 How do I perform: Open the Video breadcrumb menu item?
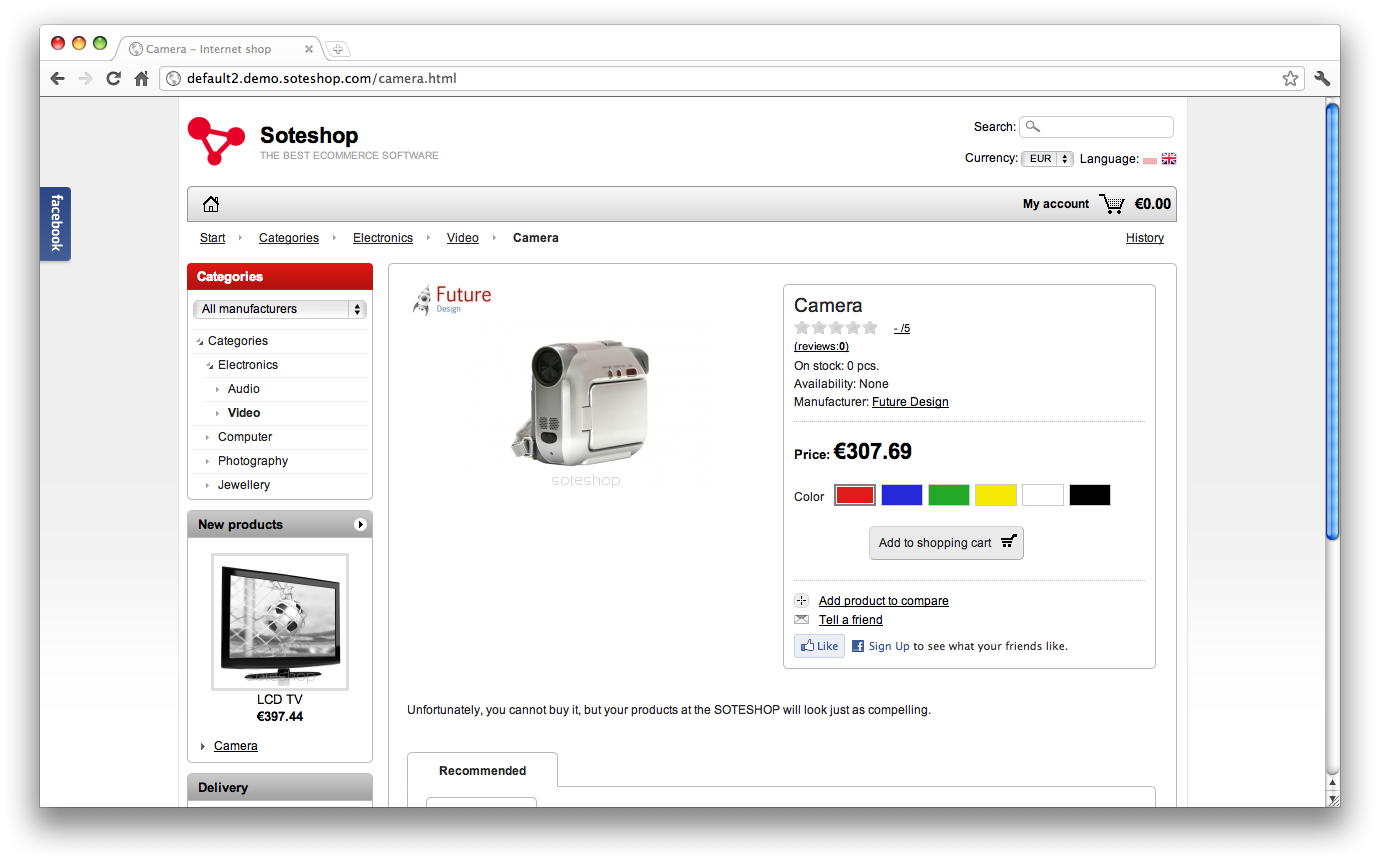pos(462,237)
